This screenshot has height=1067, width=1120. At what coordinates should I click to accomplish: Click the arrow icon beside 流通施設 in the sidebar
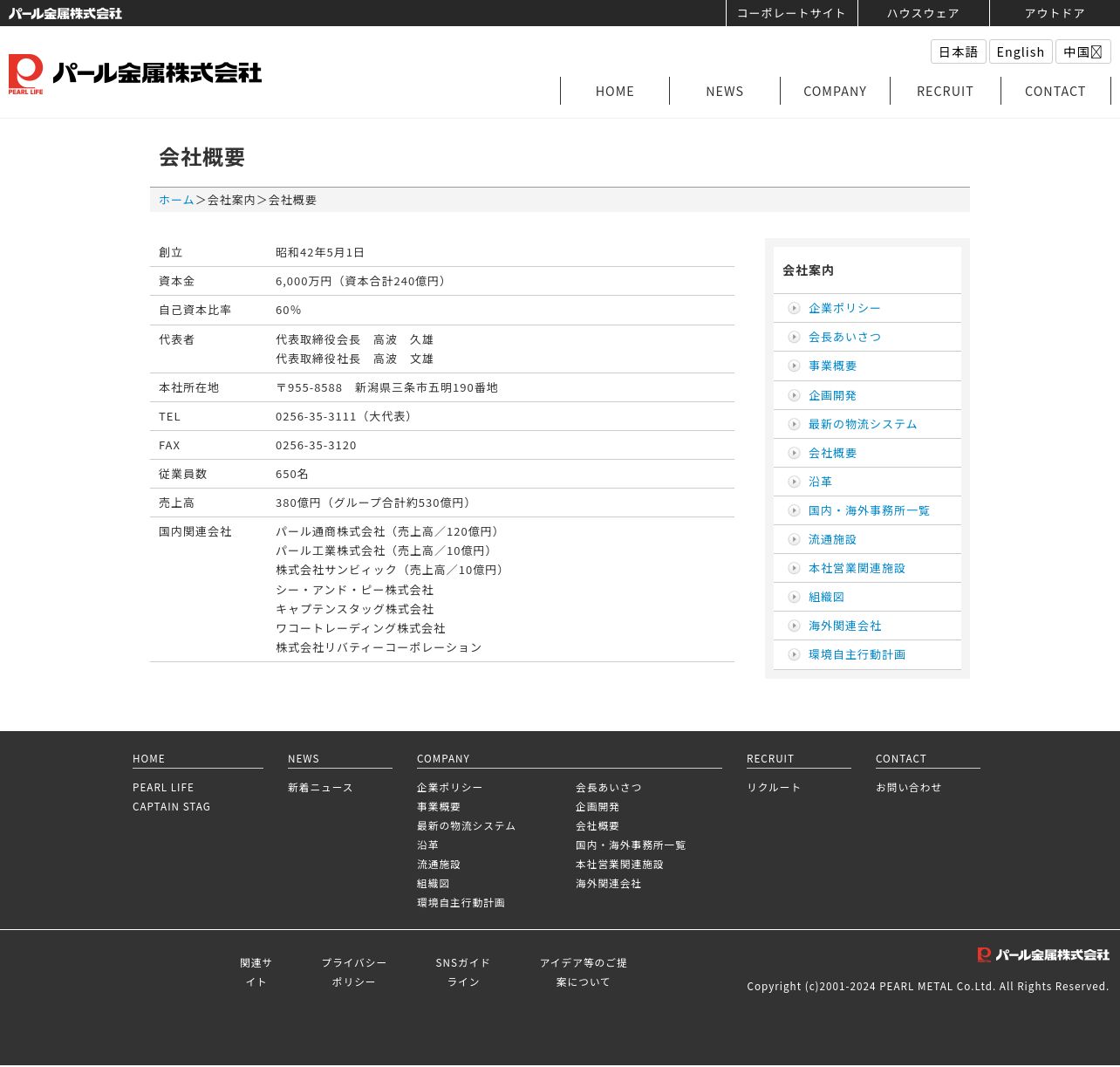794,539
